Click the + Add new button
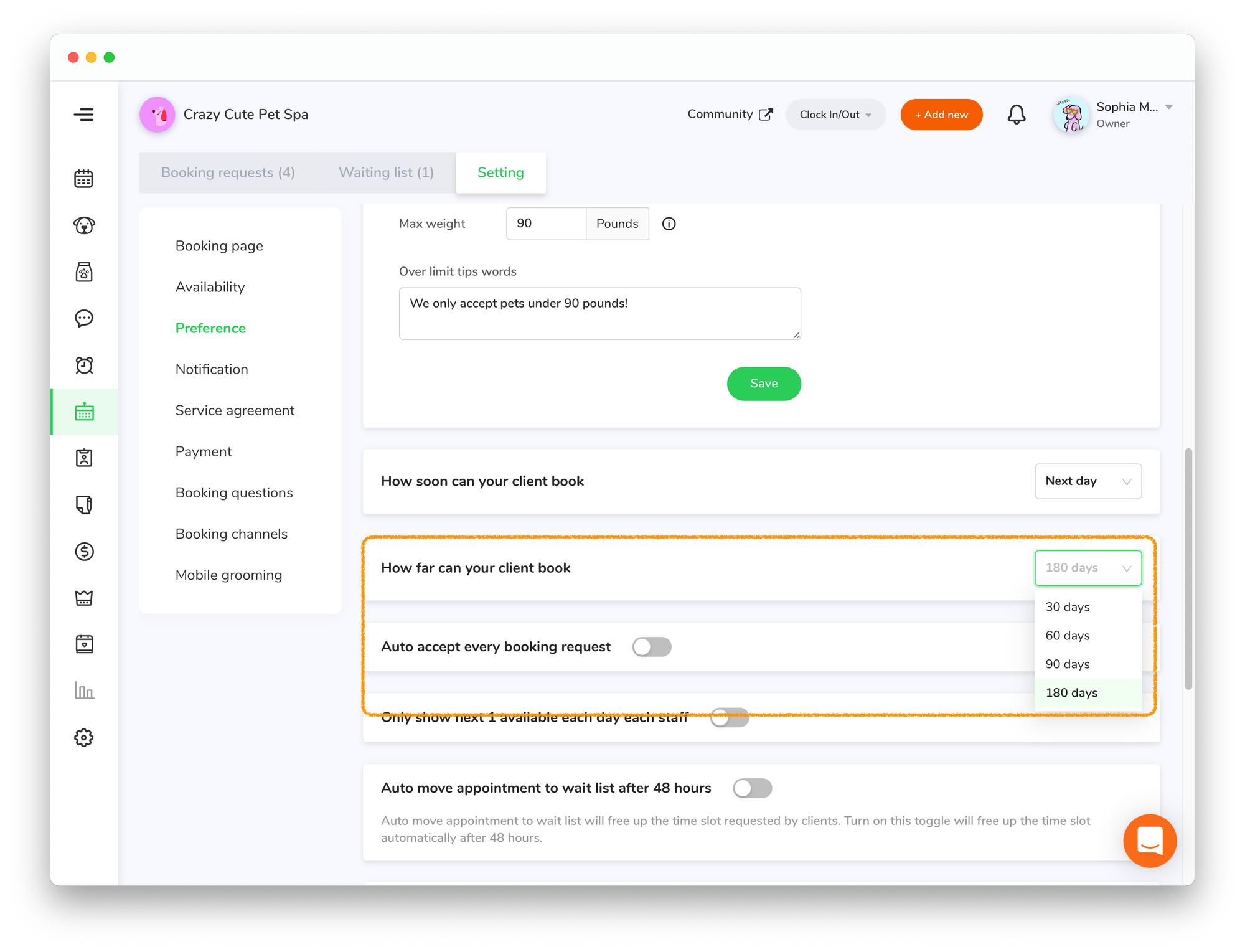1245x952 pixels. [x=941, y=115]
